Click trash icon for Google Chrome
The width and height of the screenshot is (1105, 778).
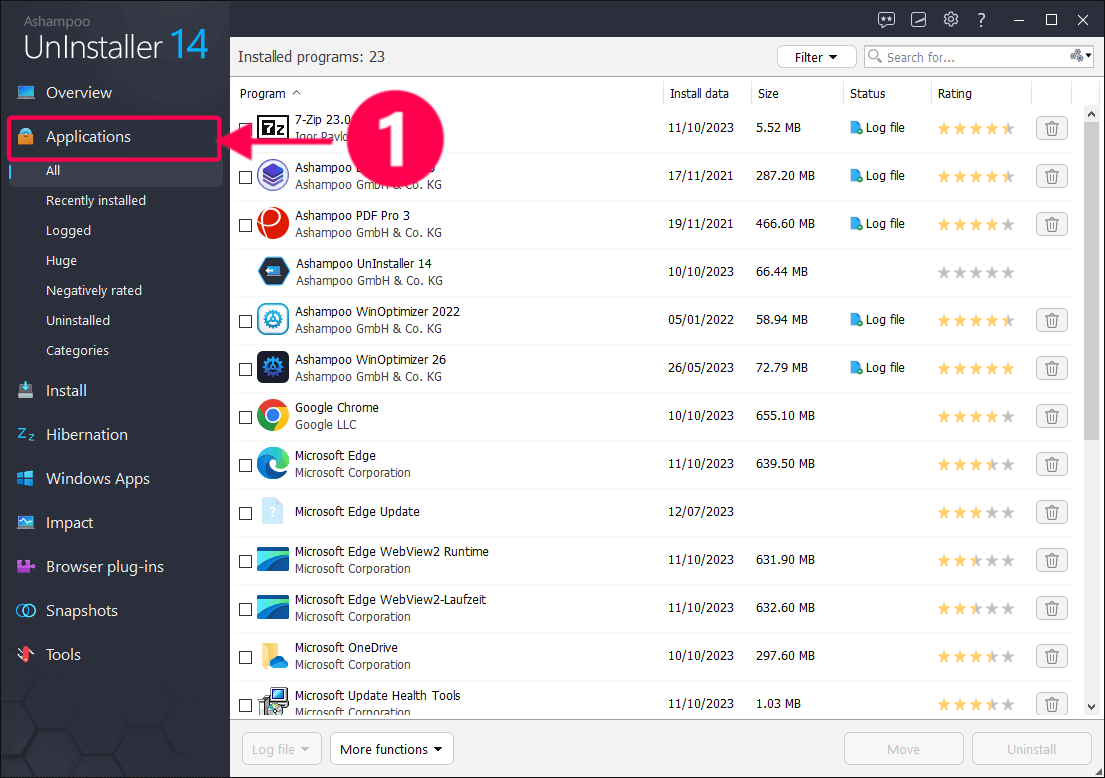[x=1051, y=416]
